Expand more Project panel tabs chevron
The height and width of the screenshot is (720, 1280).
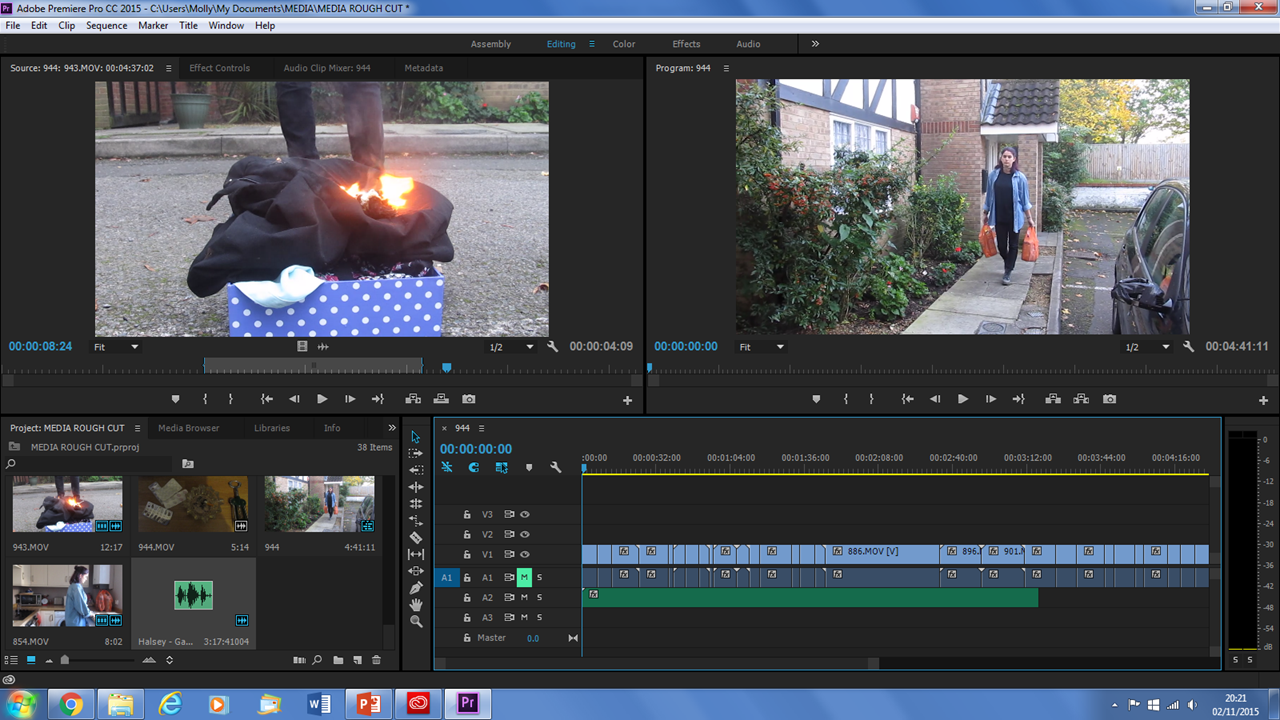click(x=392, y=428)
